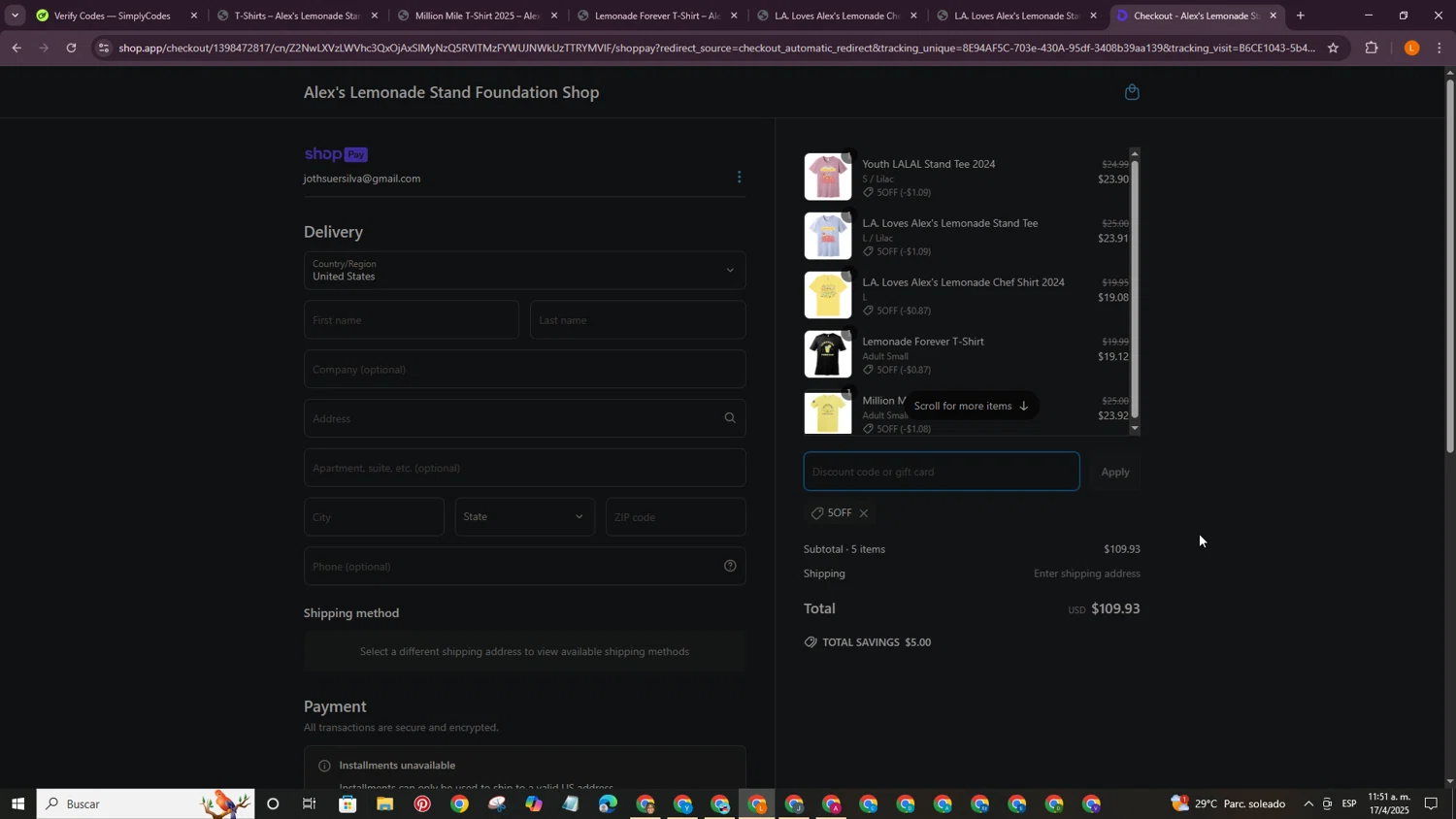Viewport: 1456px width, 819px height.
Task: Click the order summary items scrollbar
Action: 1134,291
